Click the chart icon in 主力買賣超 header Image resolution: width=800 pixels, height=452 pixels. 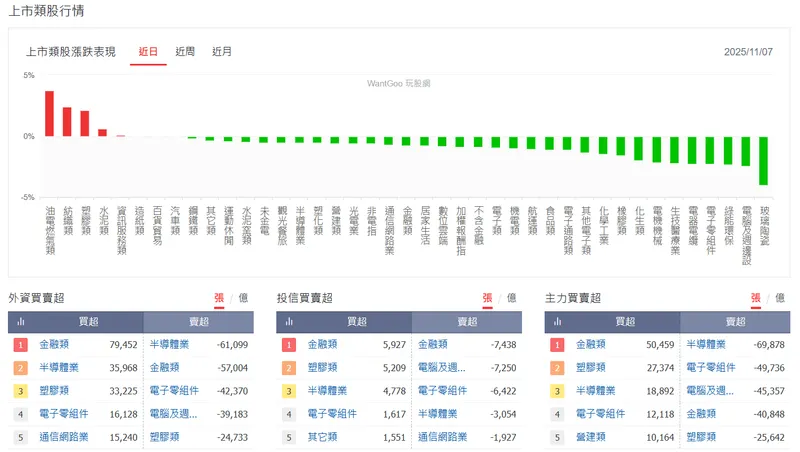[x=558, y=321]
